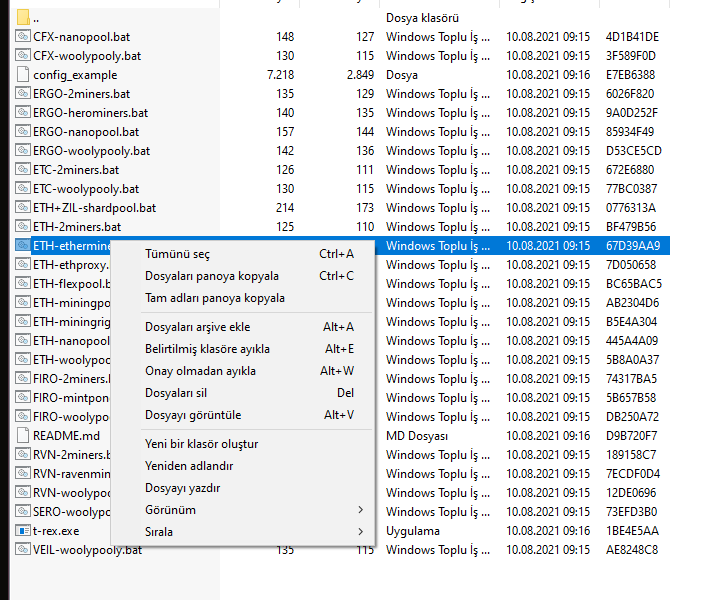Viewport: 707px width, 600px height.
Task: Click the ERGO-nanopool.bat file icon
Action: [x=23, y=131]
